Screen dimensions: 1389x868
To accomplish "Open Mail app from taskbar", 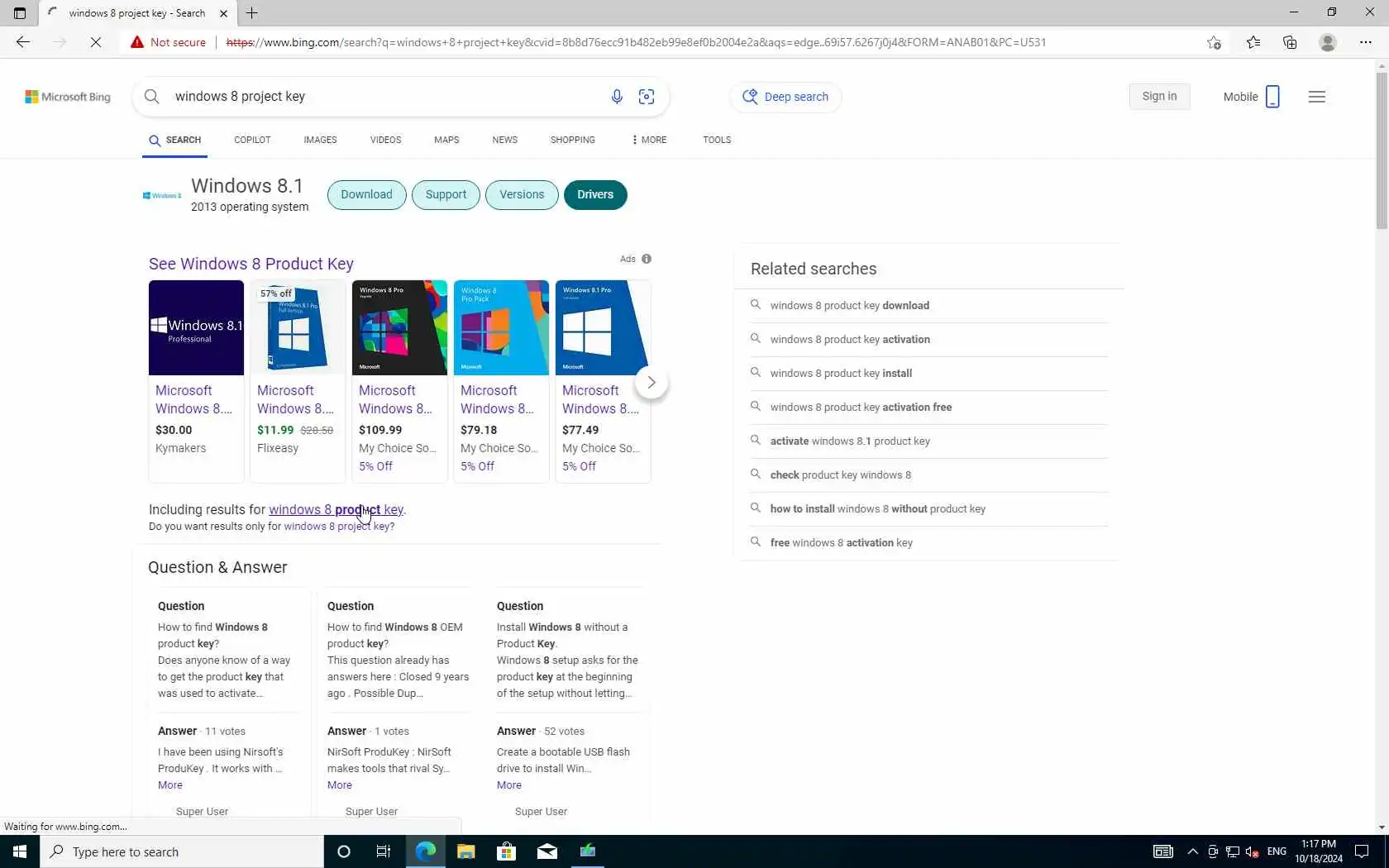I will (x=547, y=851).
